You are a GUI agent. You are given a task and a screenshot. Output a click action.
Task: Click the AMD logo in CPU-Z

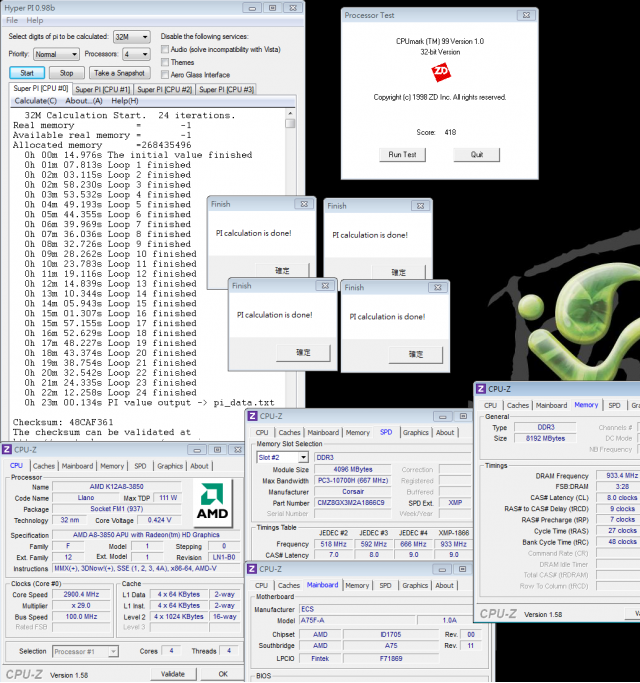point(212,502)
